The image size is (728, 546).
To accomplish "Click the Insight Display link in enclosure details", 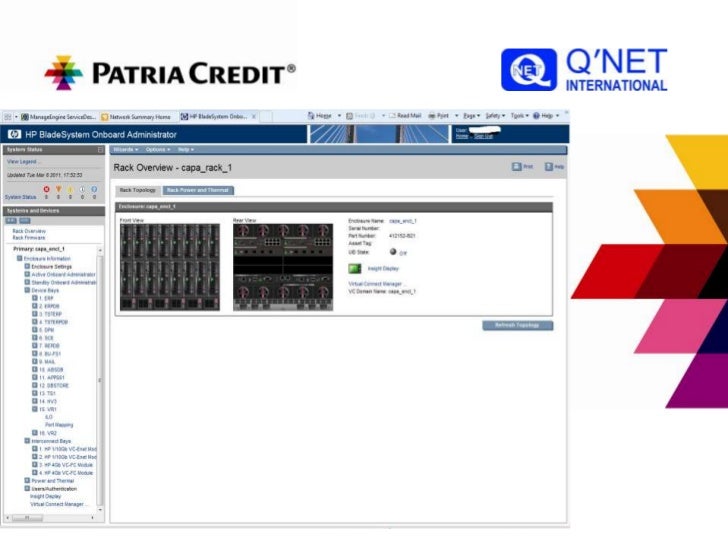I will 383,268.
